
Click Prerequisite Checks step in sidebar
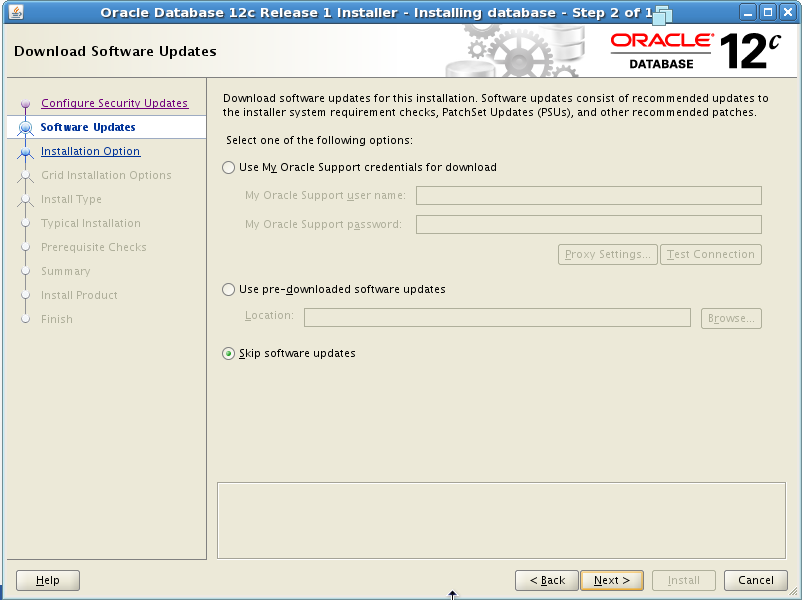[x=94, y=248]
